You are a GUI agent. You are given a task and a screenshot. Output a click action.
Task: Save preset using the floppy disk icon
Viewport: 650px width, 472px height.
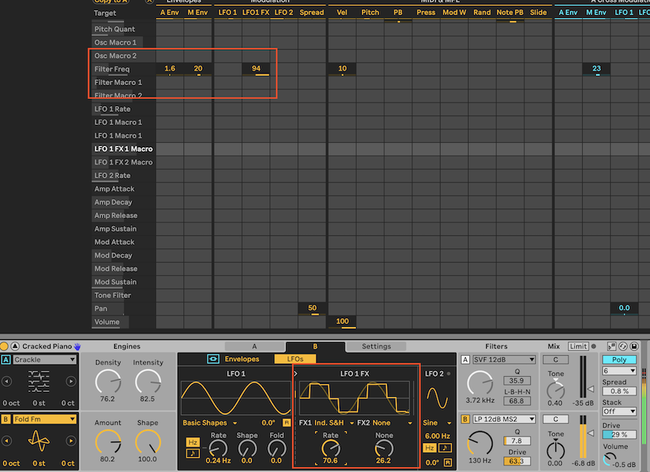pyautogui.click(x=634, y=346)
